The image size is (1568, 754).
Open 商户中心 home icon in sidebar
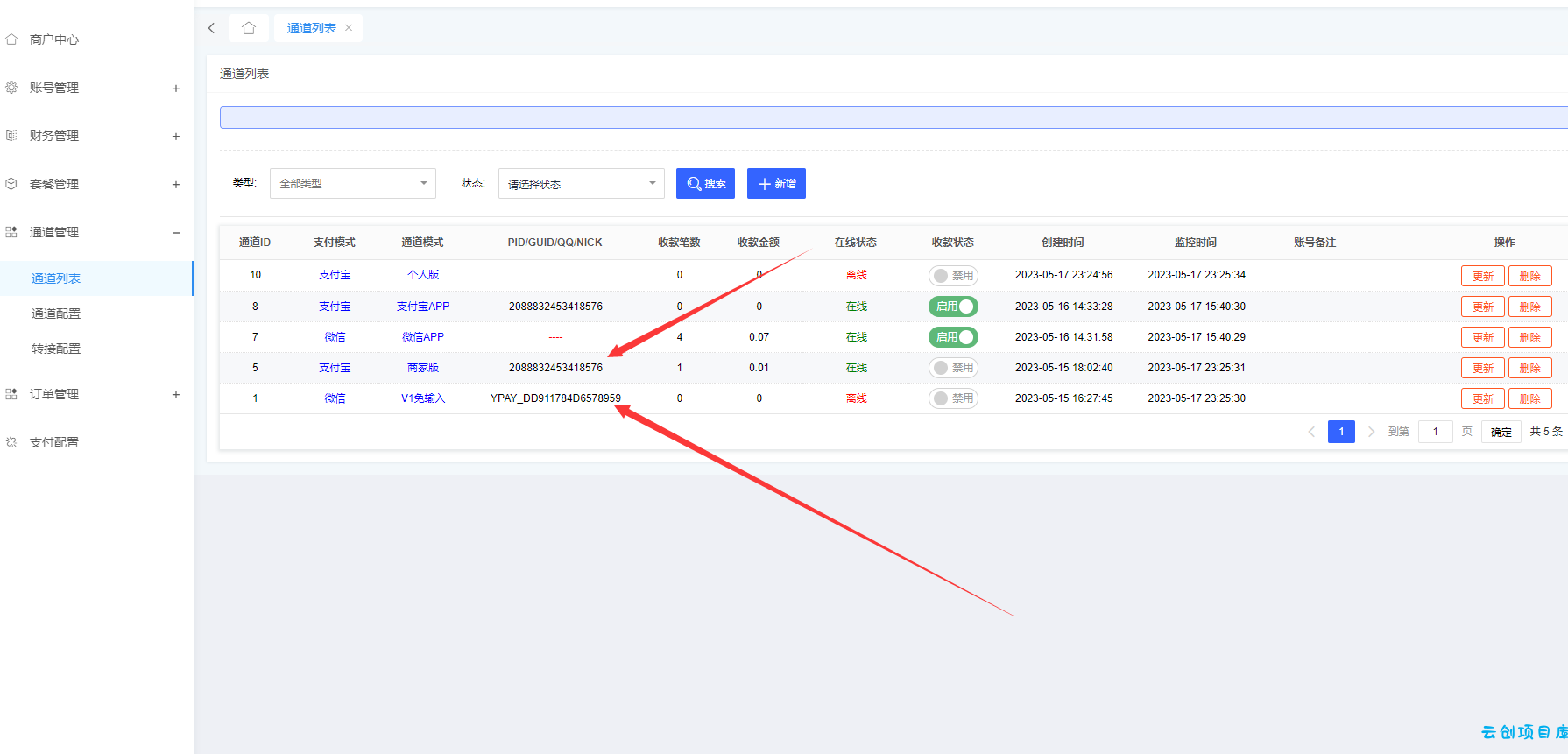(x=11, y=39)
